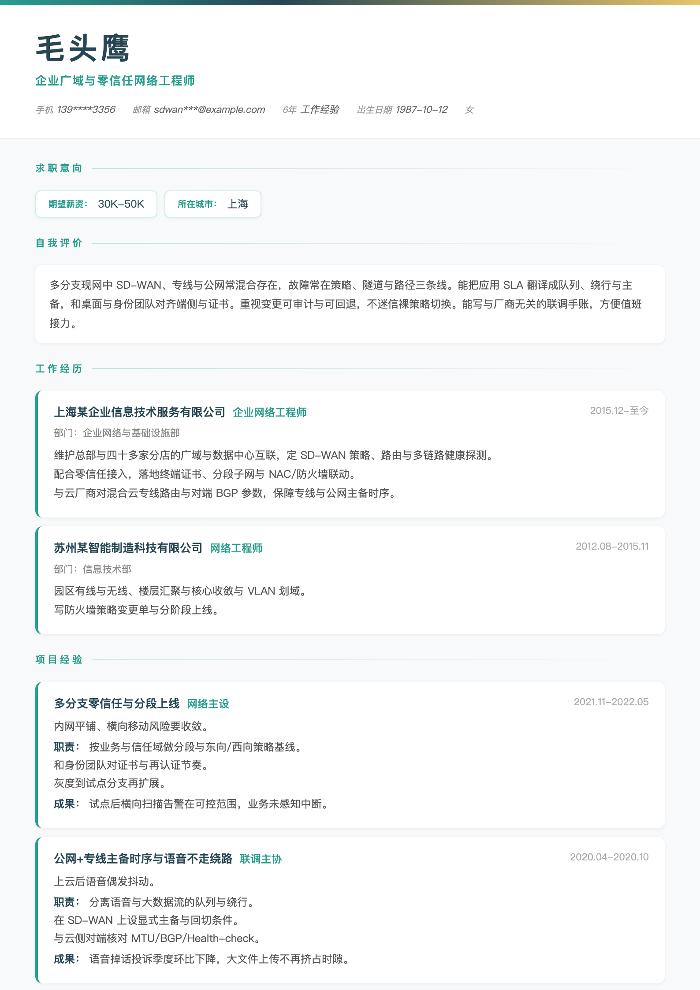Click the role label 网络主设
Screen dimensions: 700x990
208,703
